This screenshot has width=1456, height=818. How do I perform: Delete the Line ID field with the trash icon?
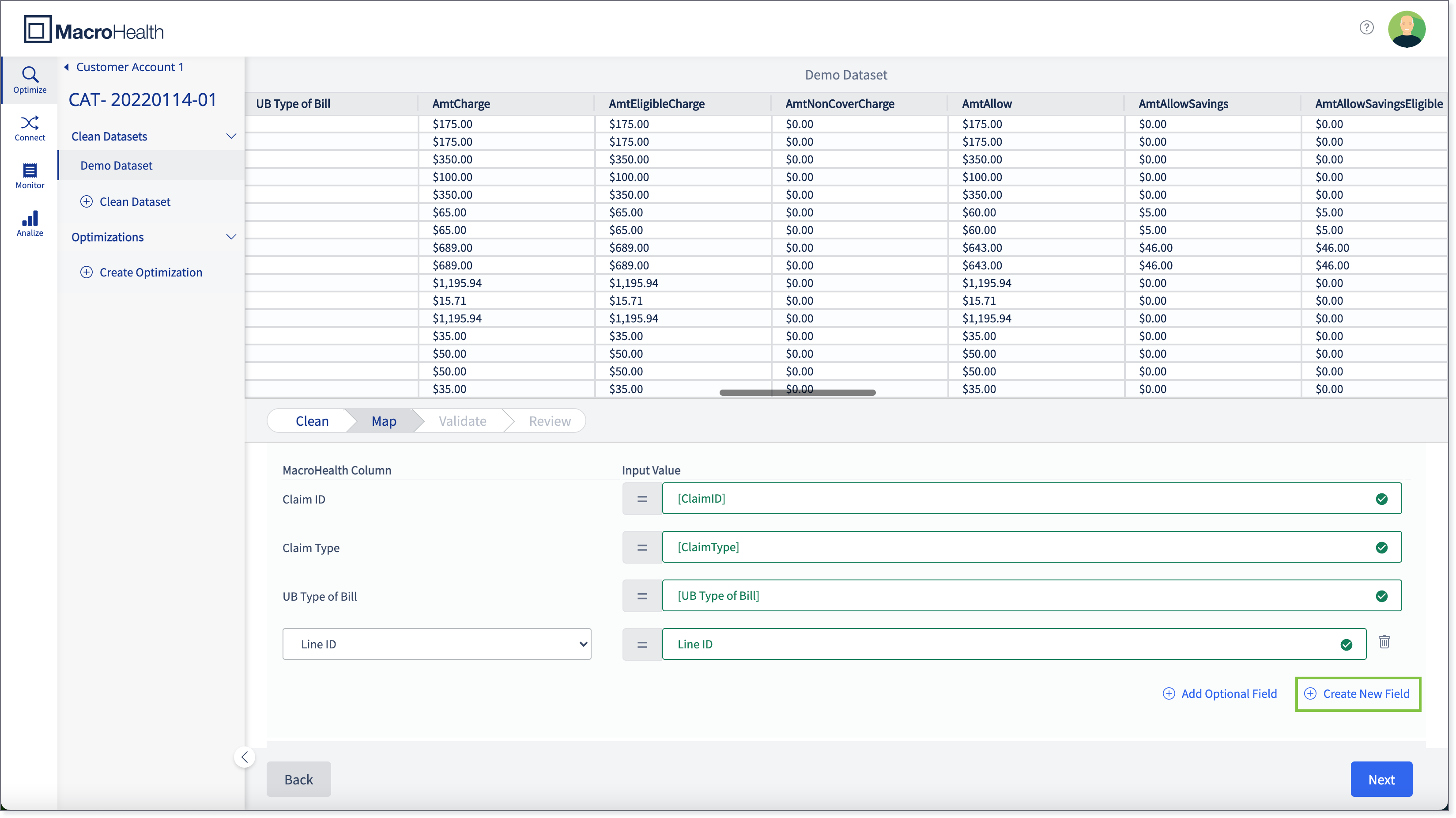pyautogui.click(x=1384, y=642)
